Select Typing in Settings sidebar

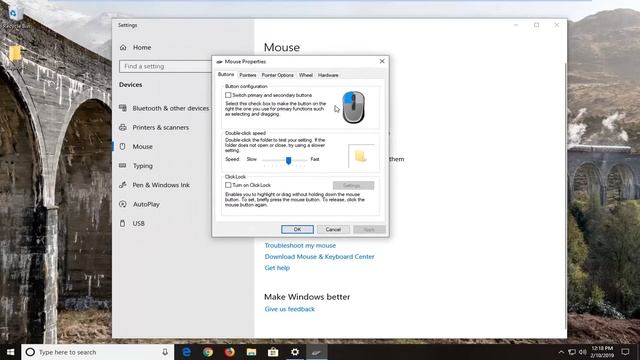pos(142,166)
